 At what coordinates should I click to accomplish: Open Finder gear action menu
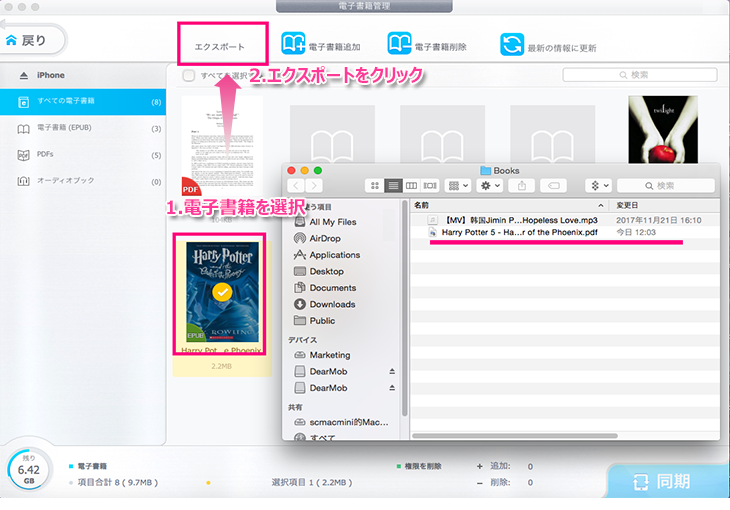coord(490,186)
